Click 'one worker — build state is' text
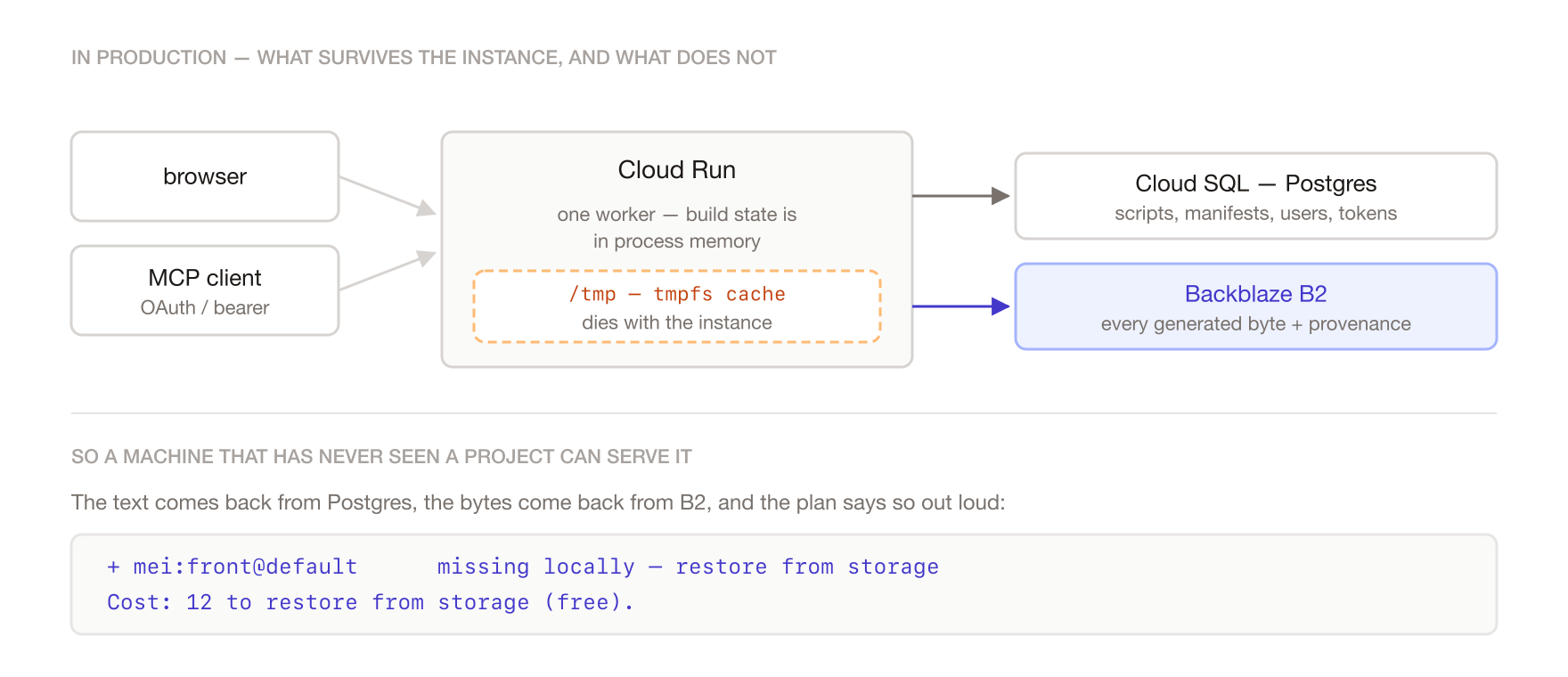This screenshot has width=1568, height=677. 677,215
